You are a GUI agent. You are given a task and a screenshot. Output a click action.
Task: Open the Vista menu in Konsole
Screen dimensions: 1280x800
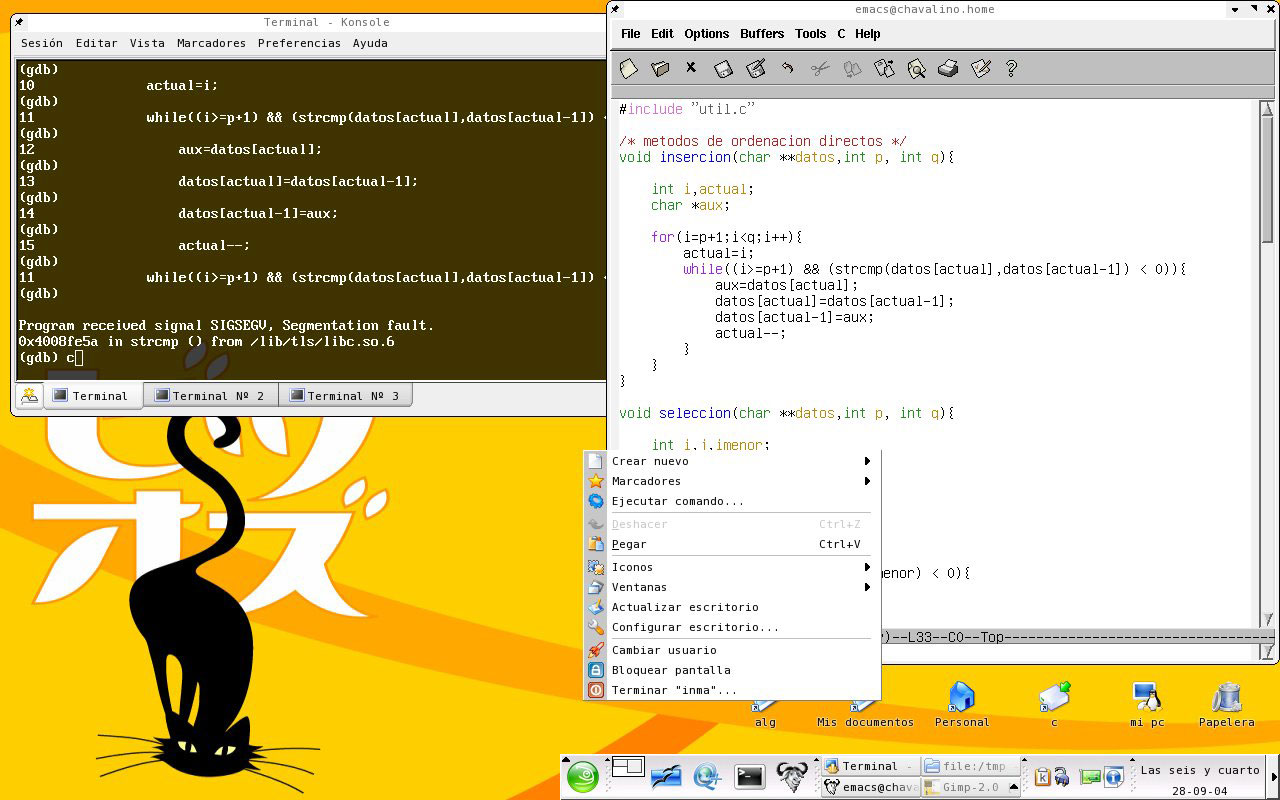(x=147, y=44)
